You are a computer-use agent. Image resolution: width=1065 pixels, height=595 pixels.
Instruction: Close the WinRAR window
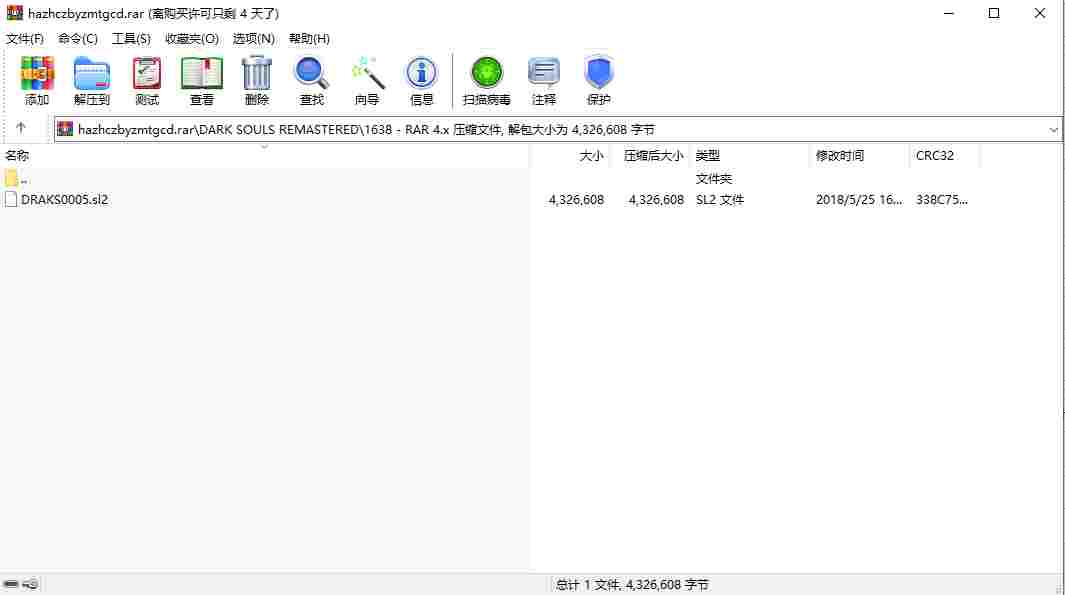(x=1040, y=13)
